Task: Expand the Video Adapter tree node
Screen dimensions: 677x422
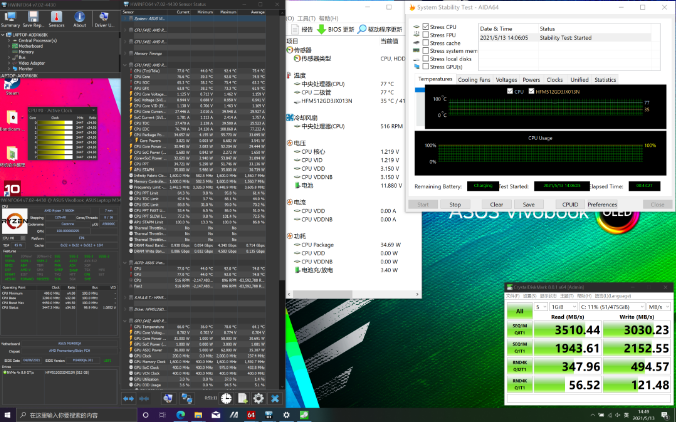Action: pyautogui.click(x=9, y=61)
